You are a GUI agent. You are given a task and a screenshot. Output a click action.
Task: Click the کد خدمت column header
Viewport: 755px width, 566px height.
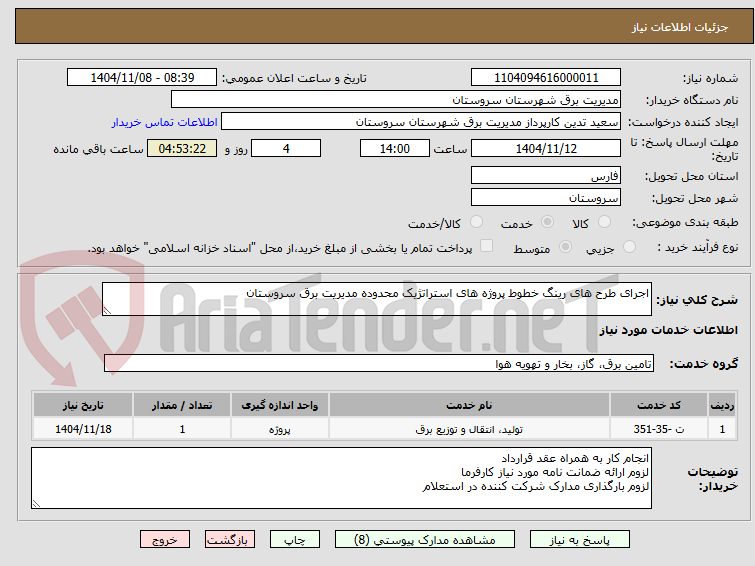tap(659, 405)
